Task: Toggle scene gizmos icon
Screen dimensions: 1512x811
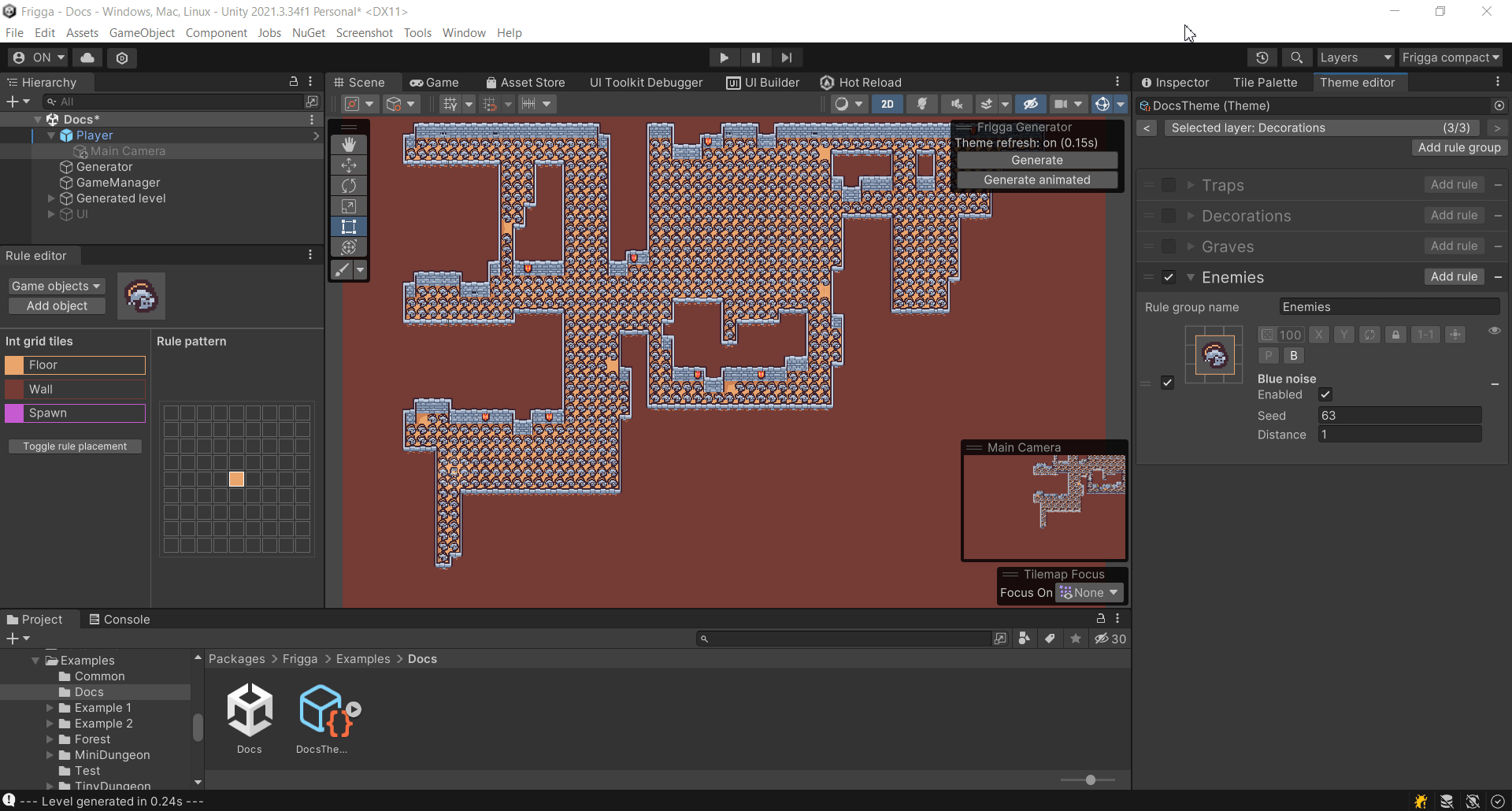Action: [1102, 104]
